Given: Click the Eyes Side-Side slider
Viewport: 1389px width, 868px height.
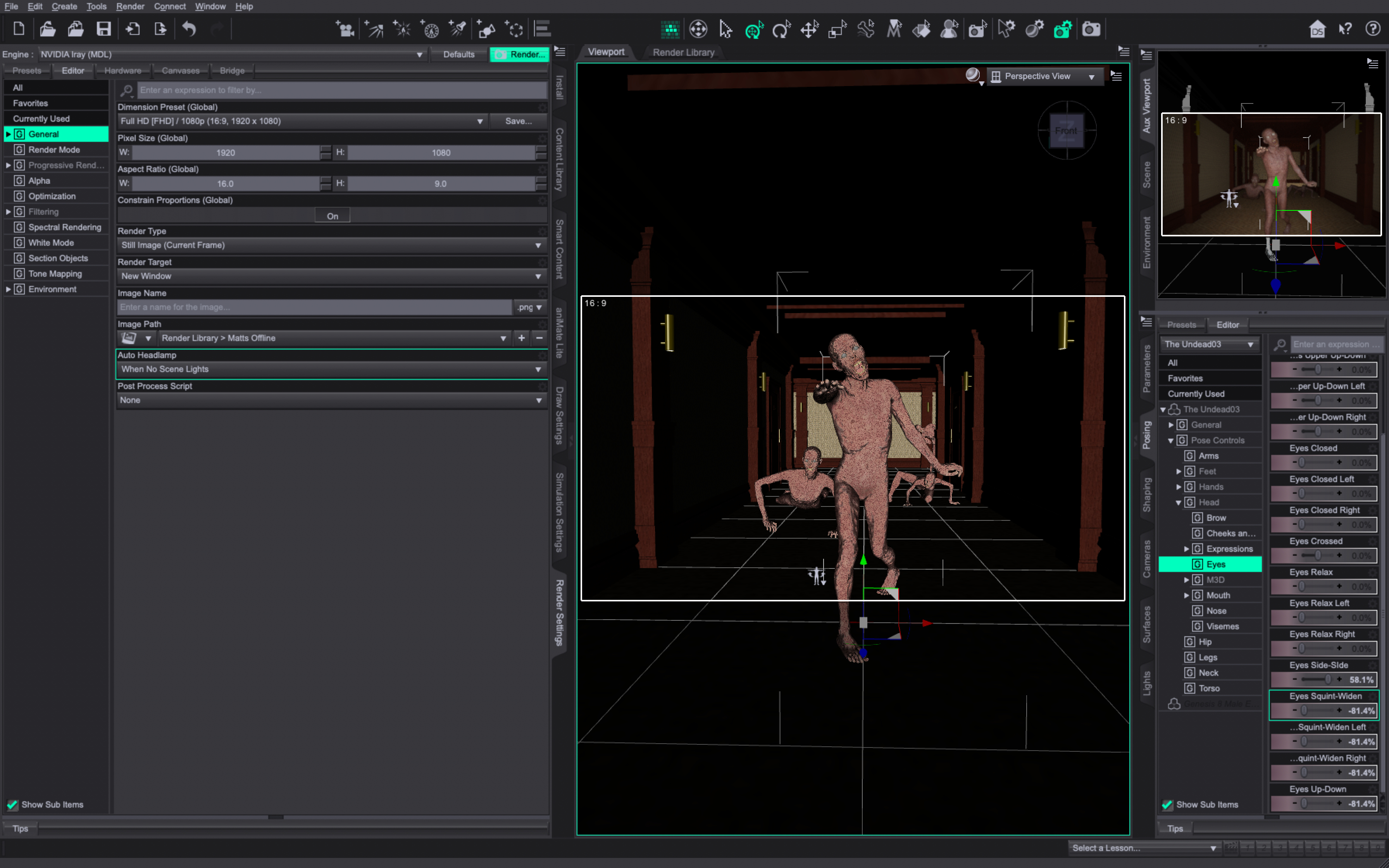Looking at the screenshot, I should coord(1324,679).
